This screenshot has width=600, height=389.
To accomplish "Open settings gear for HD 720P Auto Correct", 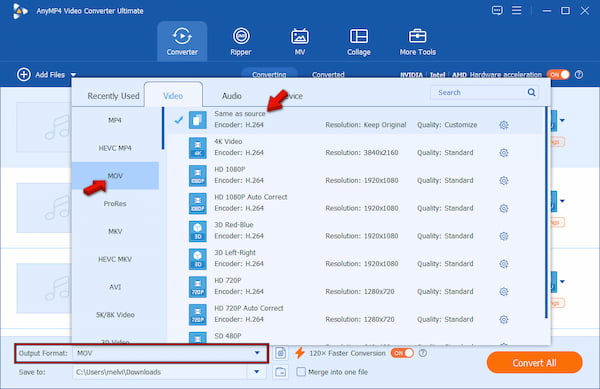I will (504, 319).
